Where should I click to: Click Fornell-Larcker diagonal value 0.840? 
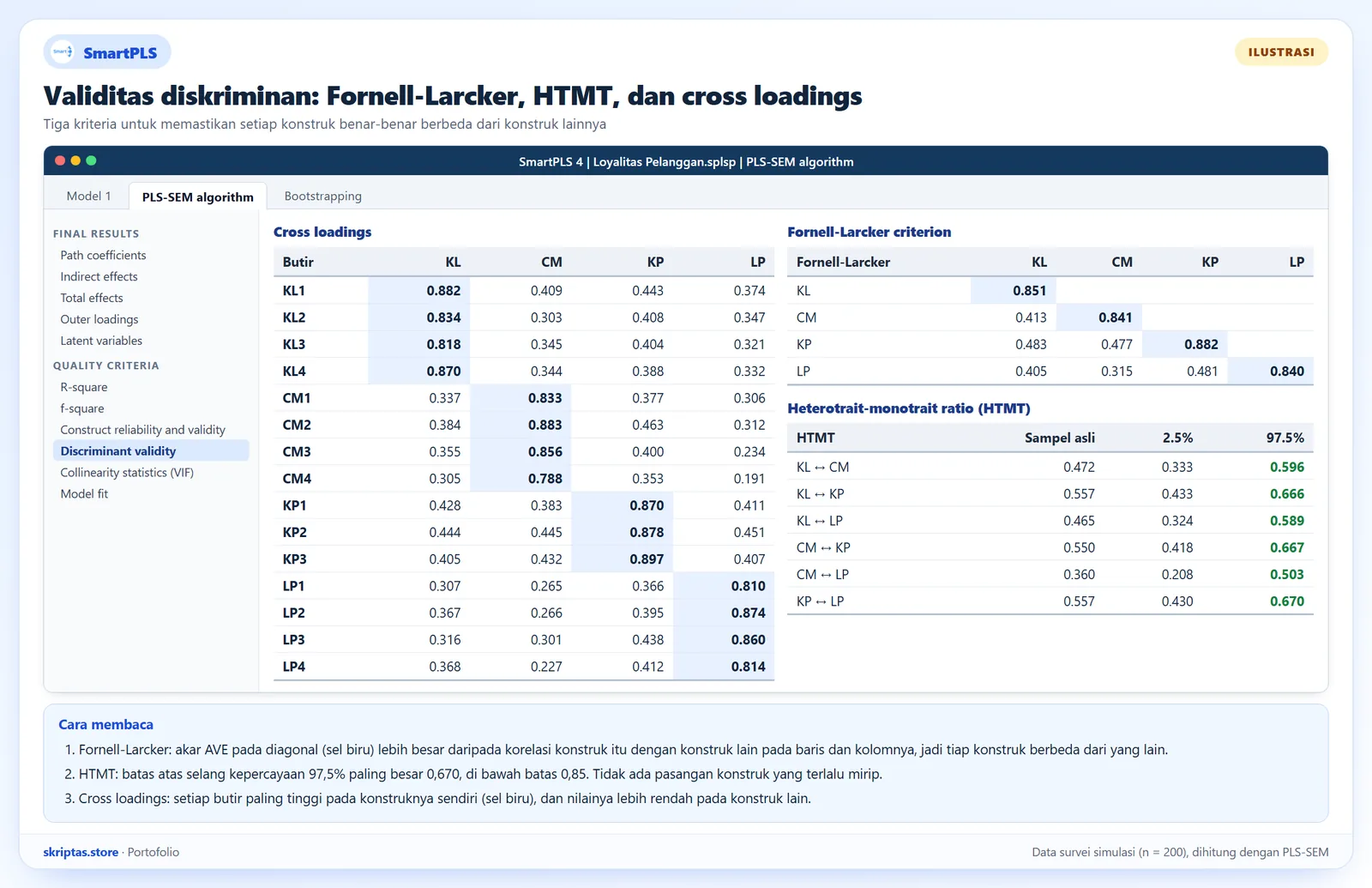pyautogui.click(x=1287, y=372)
